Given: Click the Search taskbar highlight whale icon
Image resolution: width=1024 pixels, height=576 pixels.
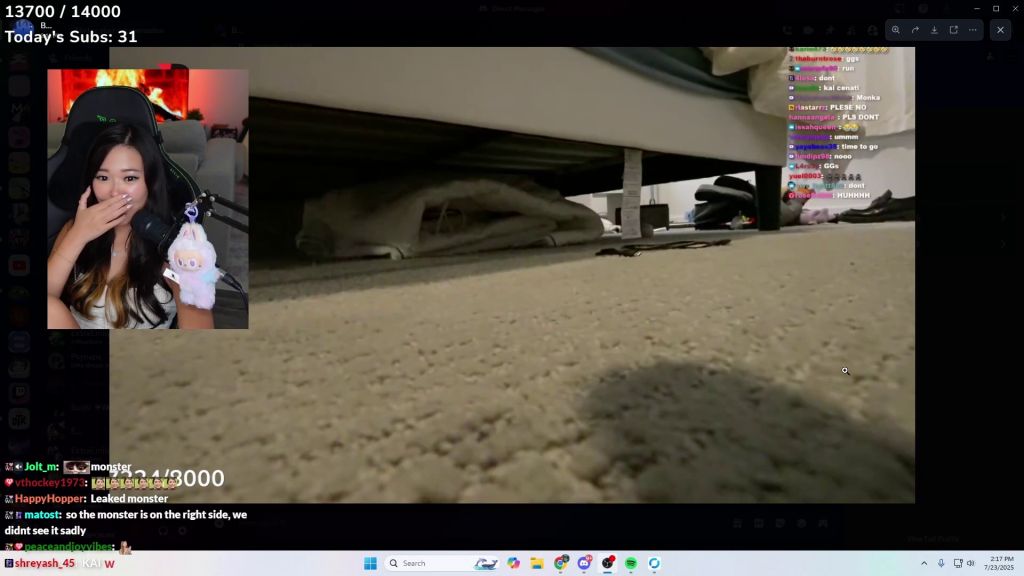Looking at the screenshot, I should [486, 563].
